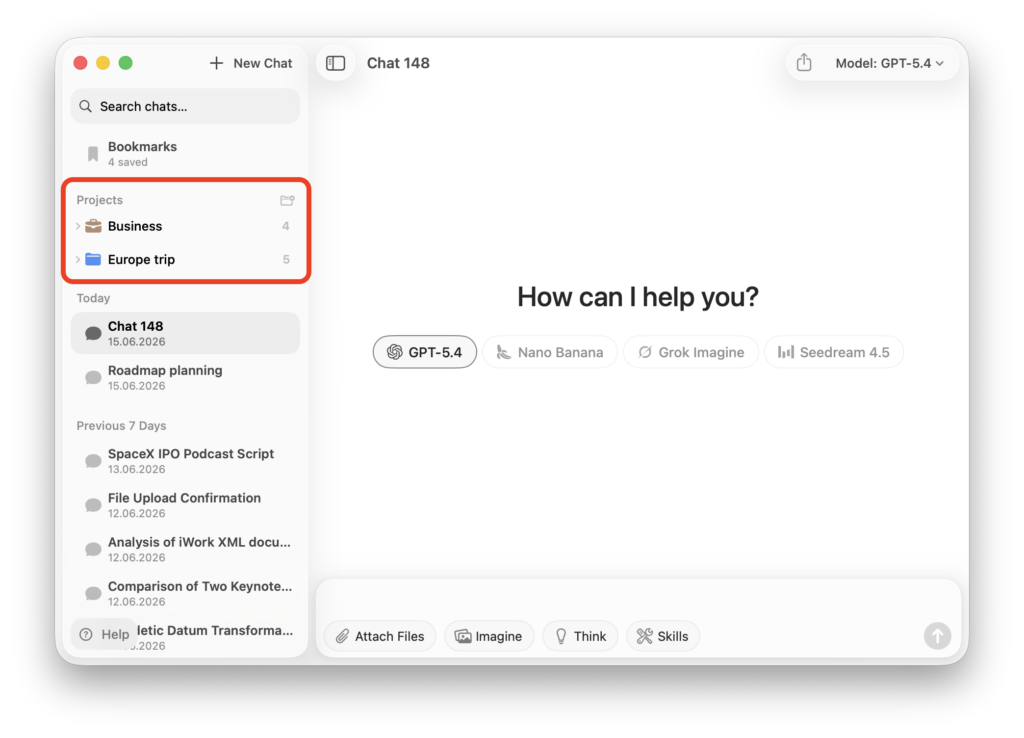Open the Model: GPT-5.4 dropdown
The width and height of the screenshot is (1024, 738).
pos(889,63)
